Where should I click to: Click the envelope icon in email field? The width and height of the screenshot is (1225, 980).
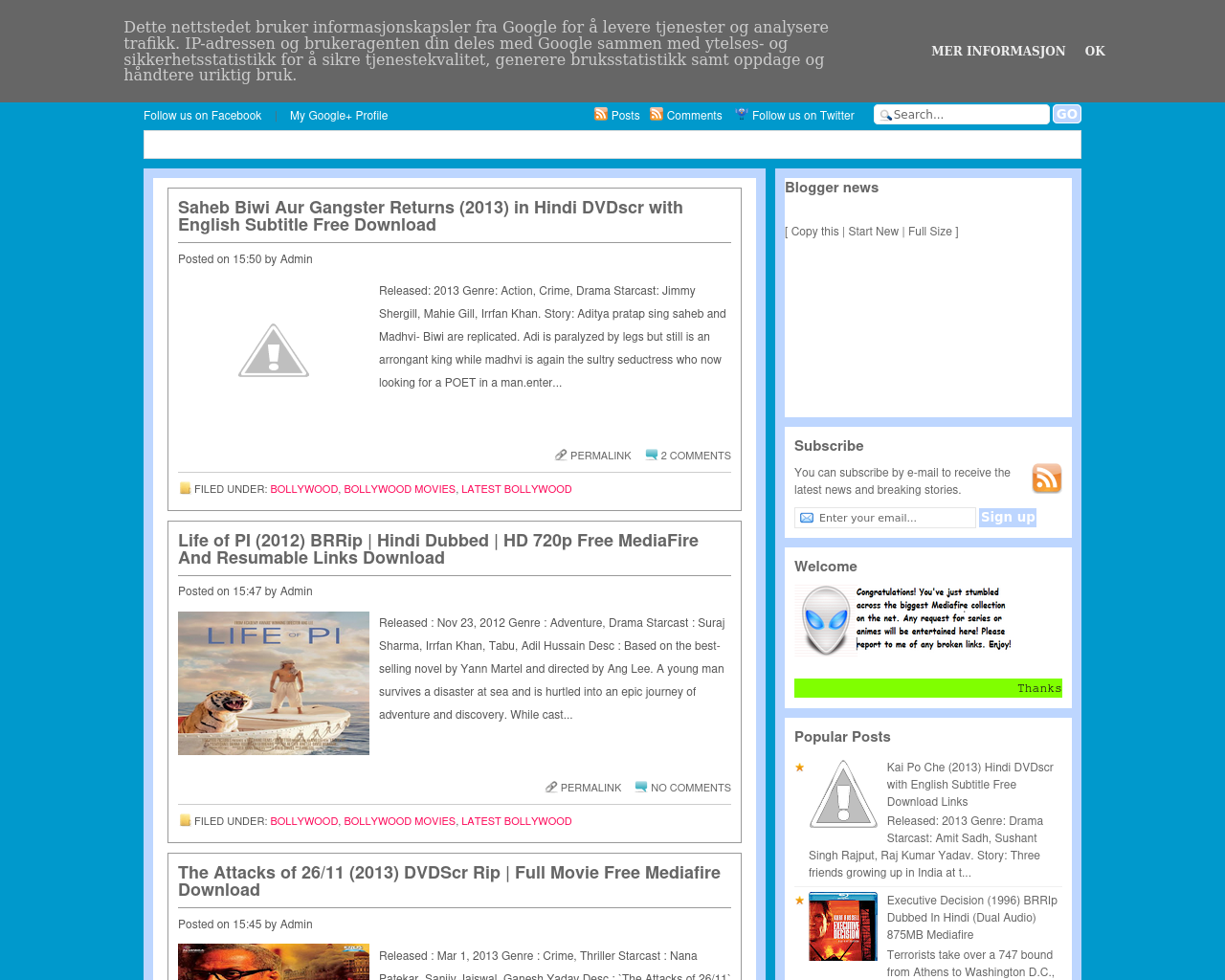click(x=807, y=518)
